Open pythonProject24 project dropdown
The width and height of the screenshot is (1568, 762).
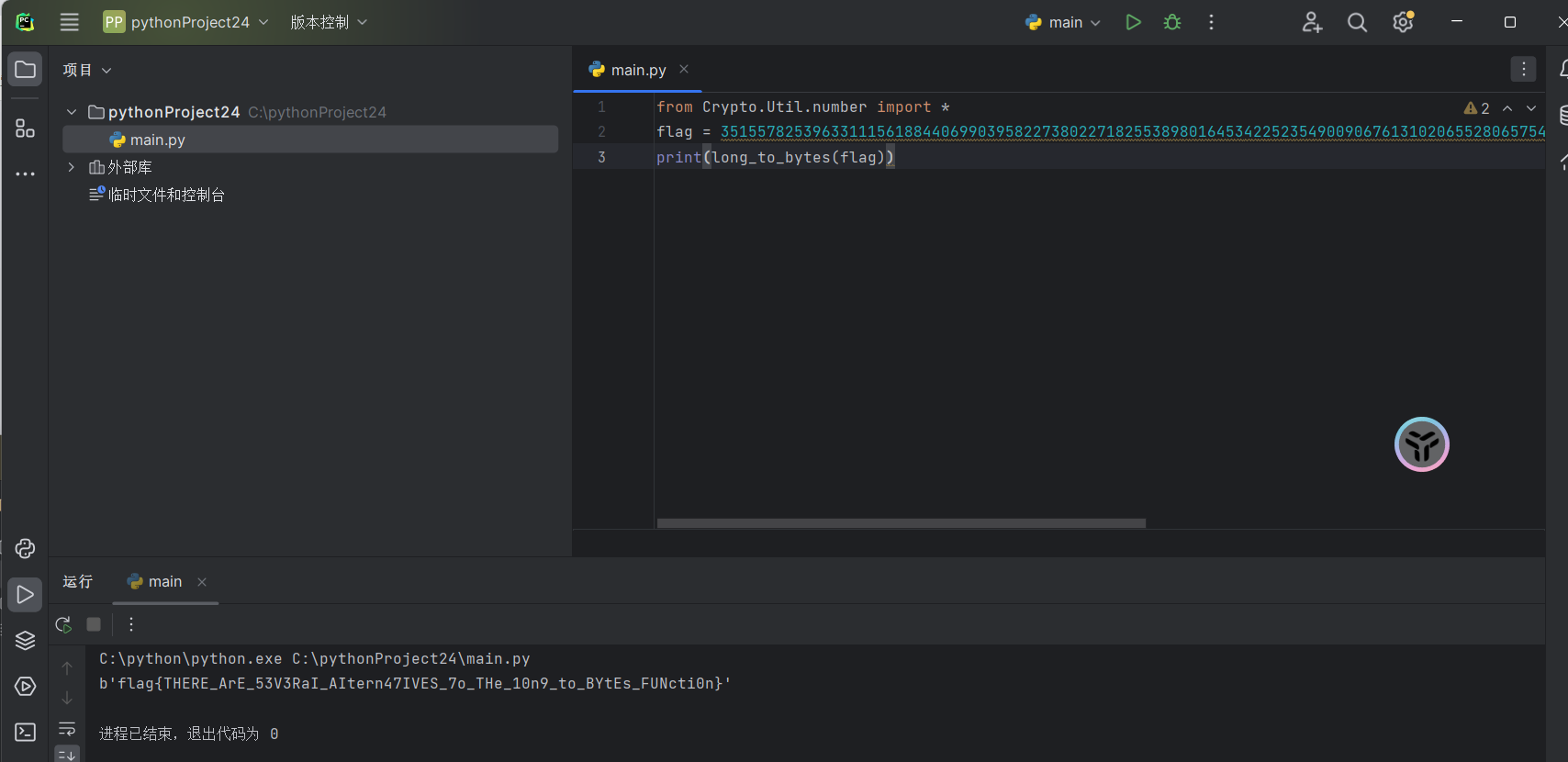(185, 22)
